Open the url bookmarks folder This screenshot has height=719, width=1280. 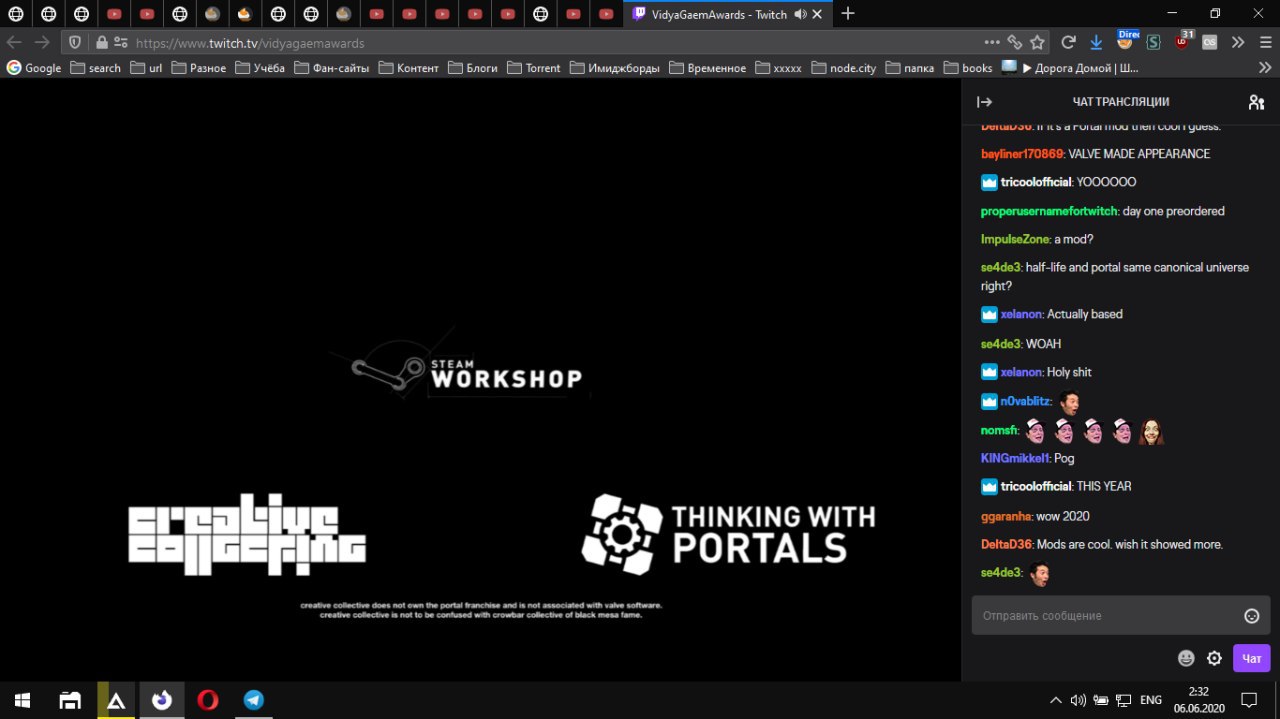(146, 68)
